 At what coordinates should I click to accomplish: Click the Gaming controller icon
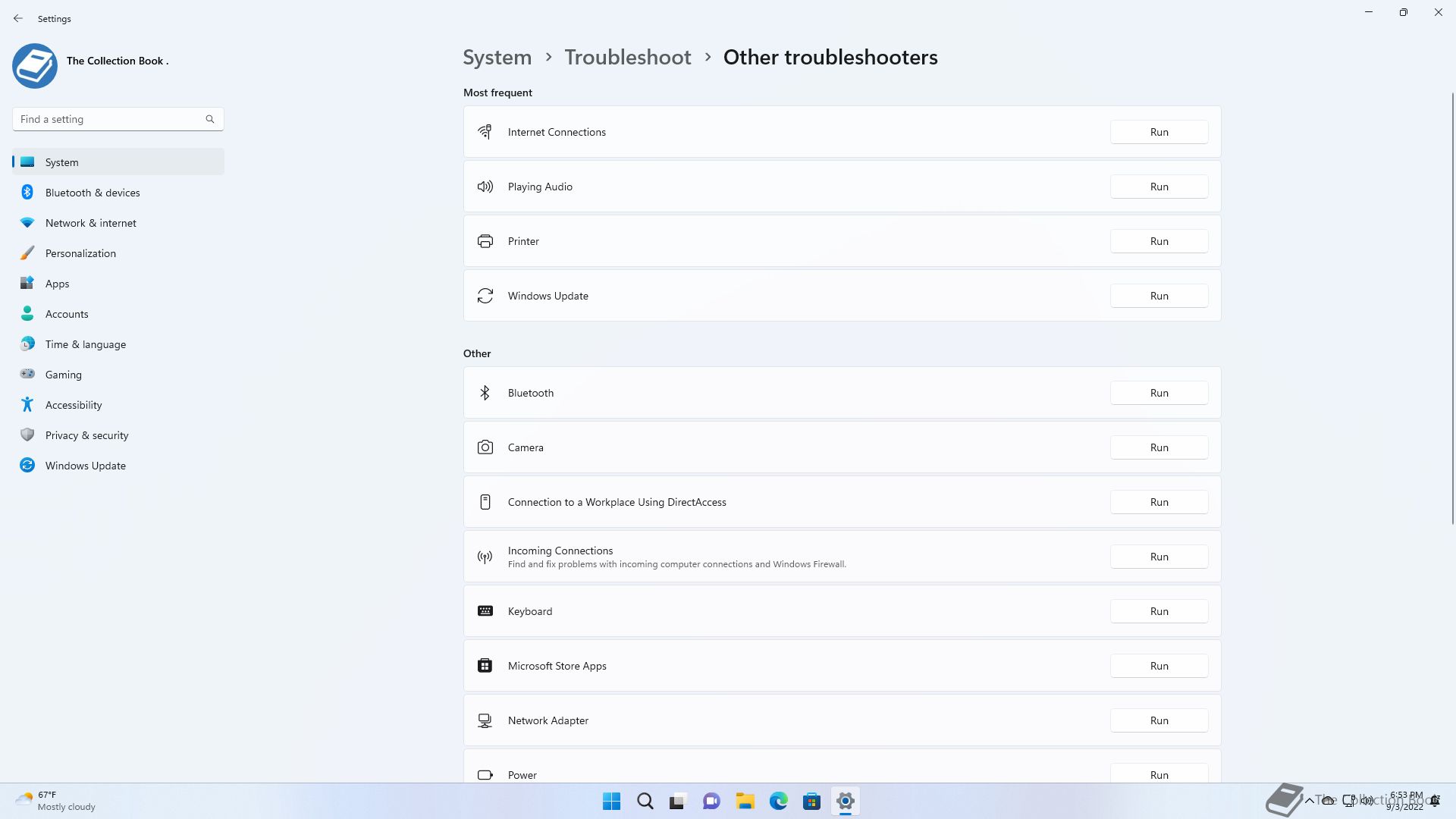[27, 374]
